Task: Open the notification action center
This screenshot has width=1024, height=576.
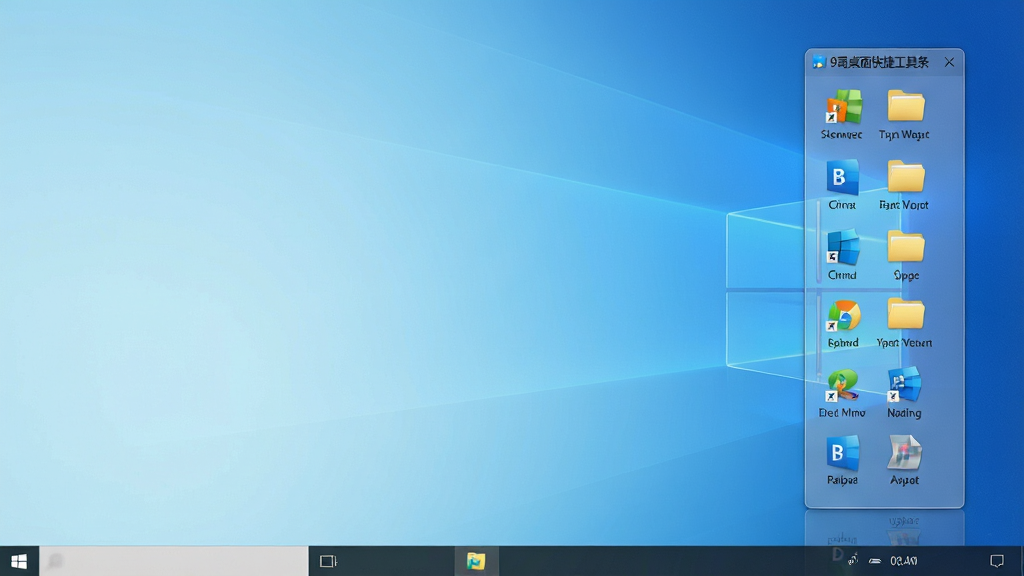Action: [x=997, y=561]
